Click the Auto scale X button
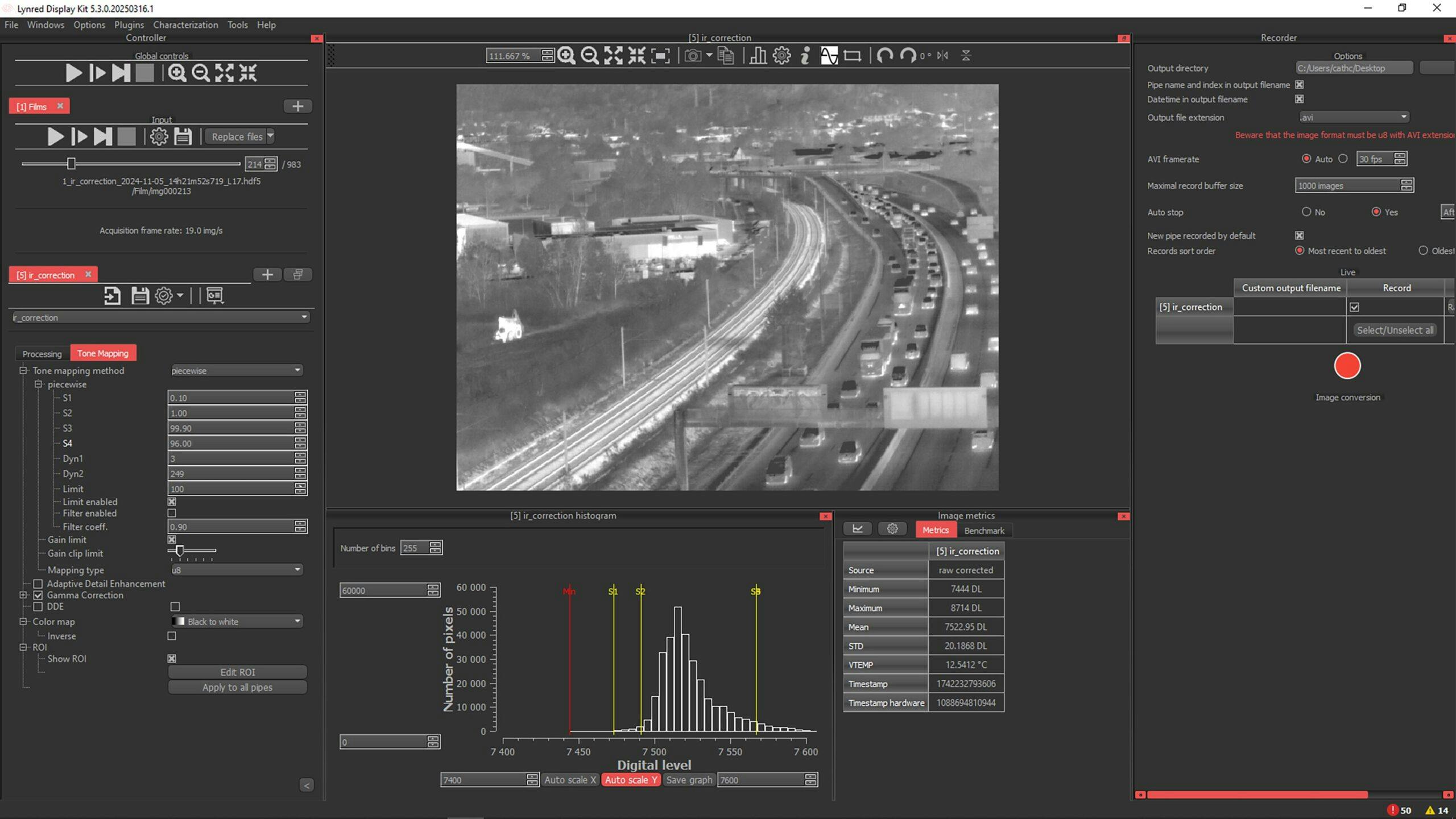 [569, 780]
